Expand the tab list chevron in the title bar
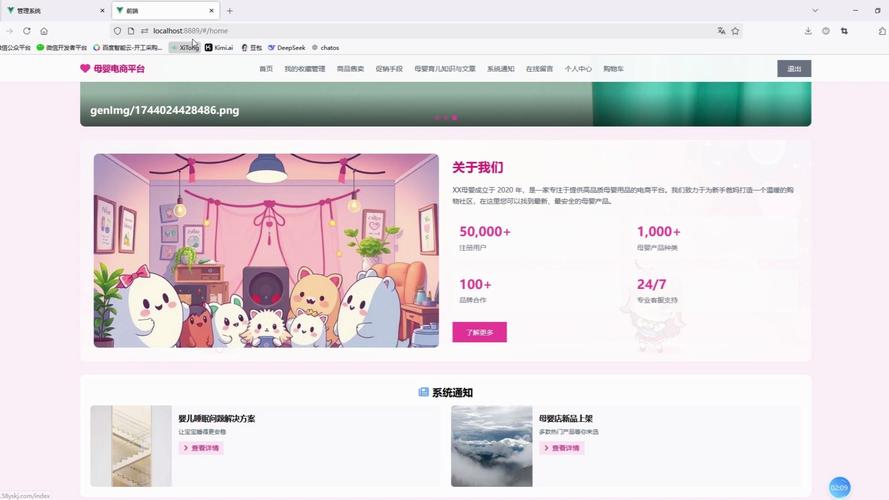Image resolution: width=889 pixels, height=500 pixels. (x=815, y=11)
